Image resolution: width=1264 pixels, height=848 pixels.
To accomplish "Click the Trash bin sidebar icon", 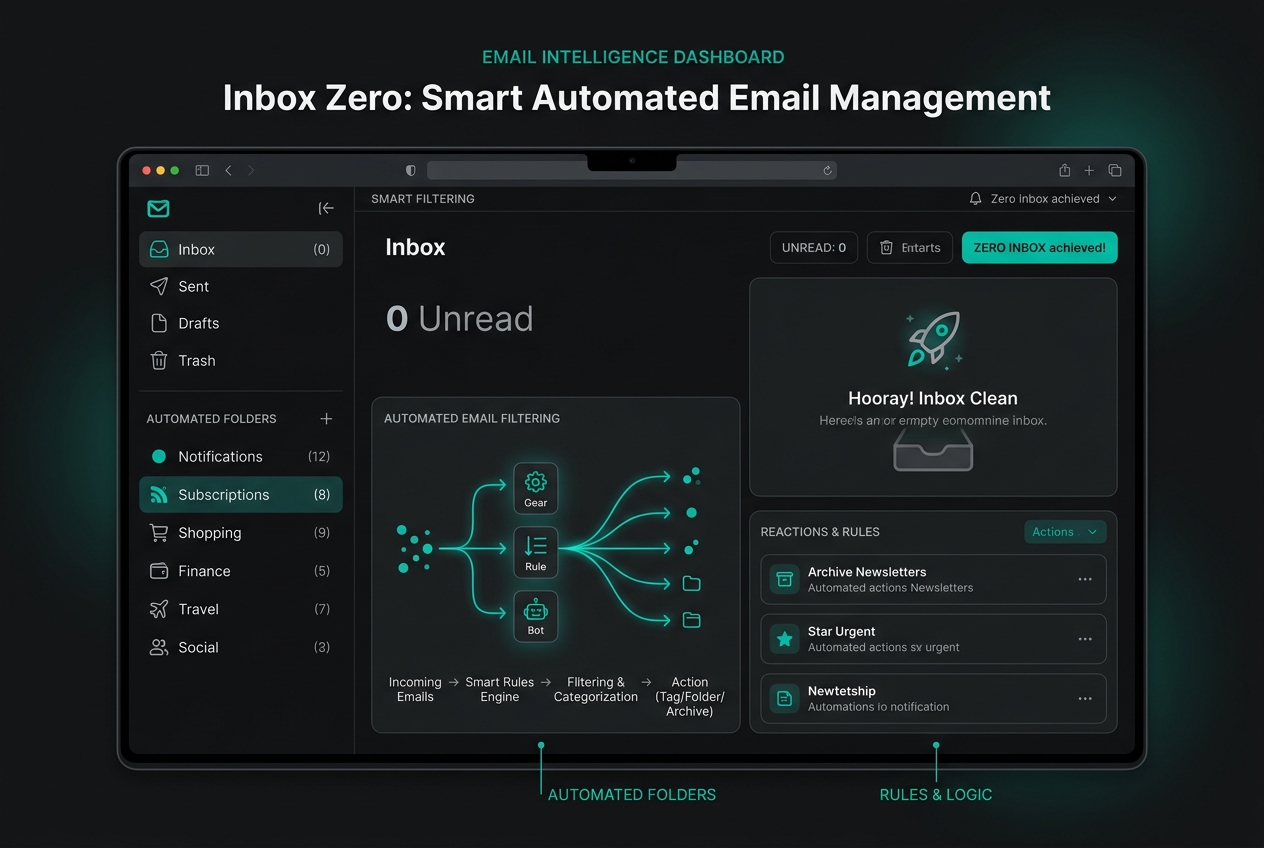I will (x=158, y=361).
